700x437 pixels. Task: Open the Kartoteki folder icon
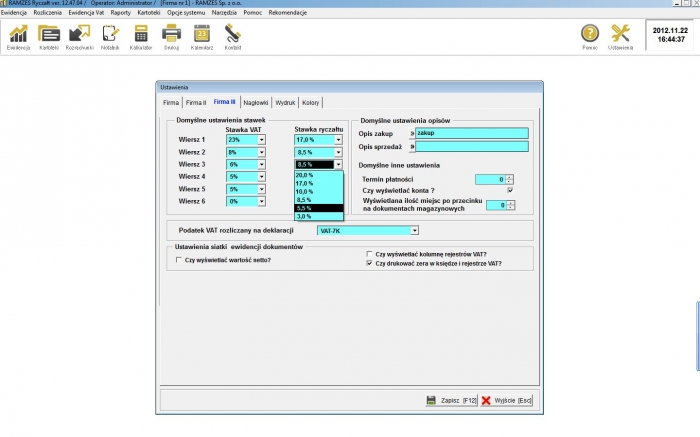[49, 37]
